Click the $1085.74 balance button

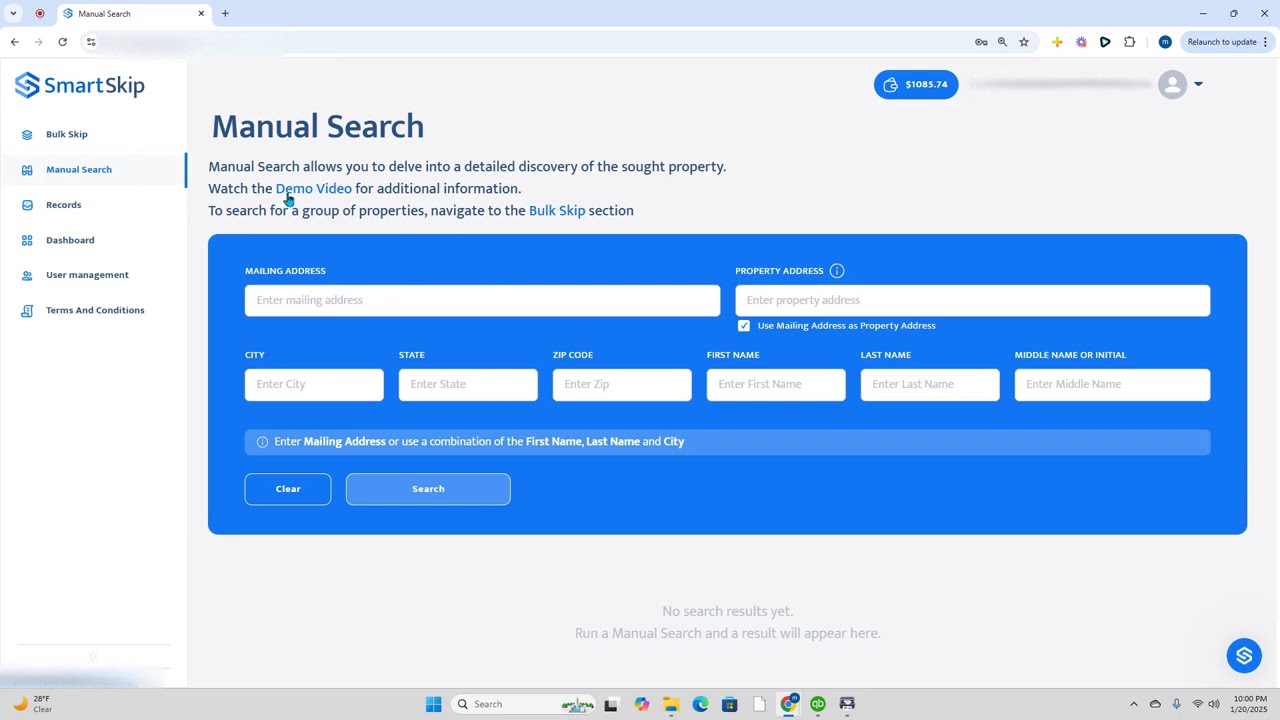(916, 84)
